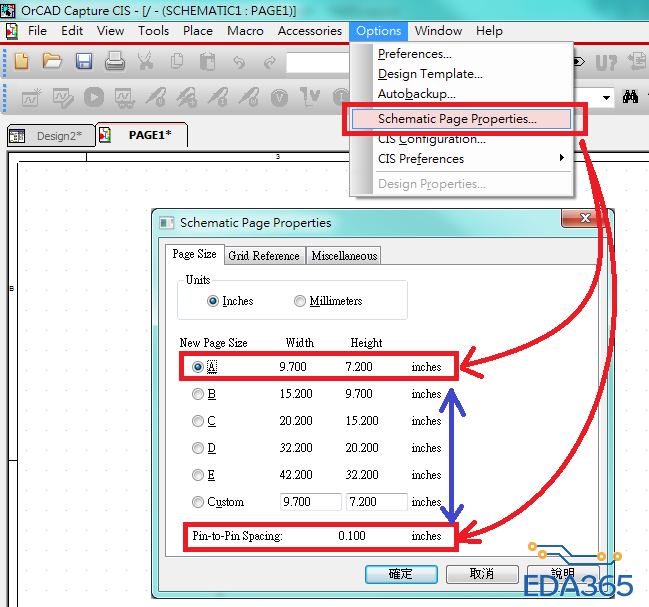
Task: Click the Annotate U? toolbar icon
Action: pyautogui.click(x=606, y=62)
